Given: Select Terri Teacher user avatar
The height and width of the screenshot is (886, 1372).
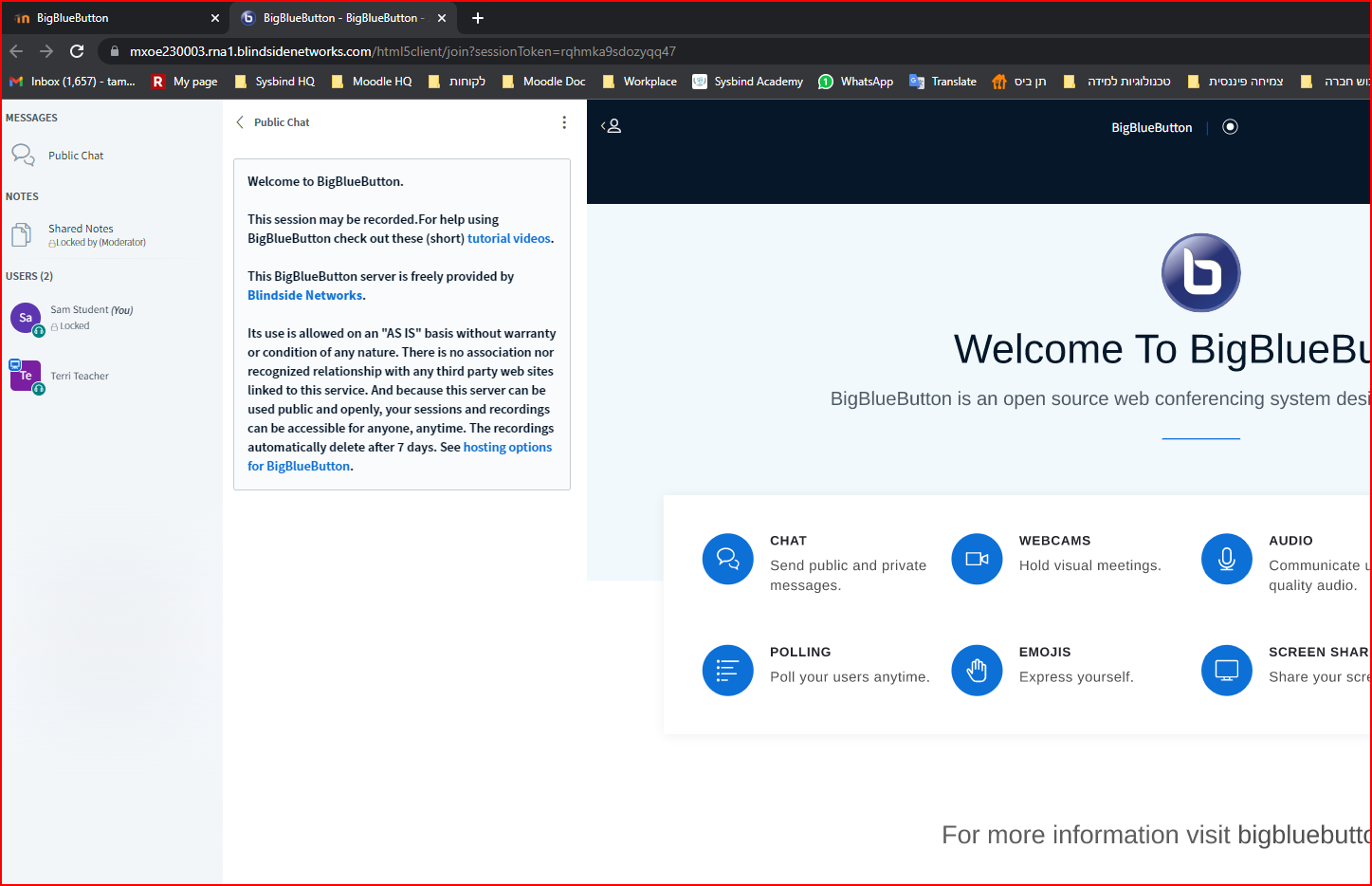Looking at the screenshot, I should (26, 376).
